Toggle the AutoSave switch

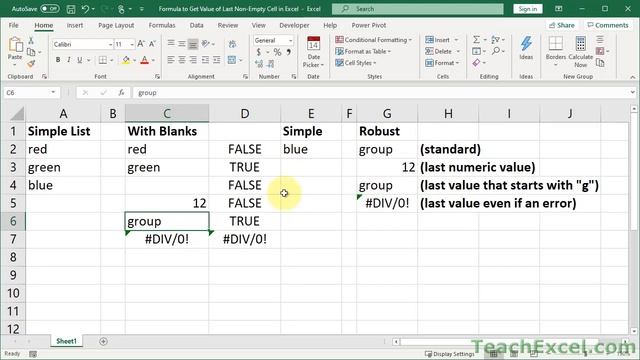coord(49,9)
